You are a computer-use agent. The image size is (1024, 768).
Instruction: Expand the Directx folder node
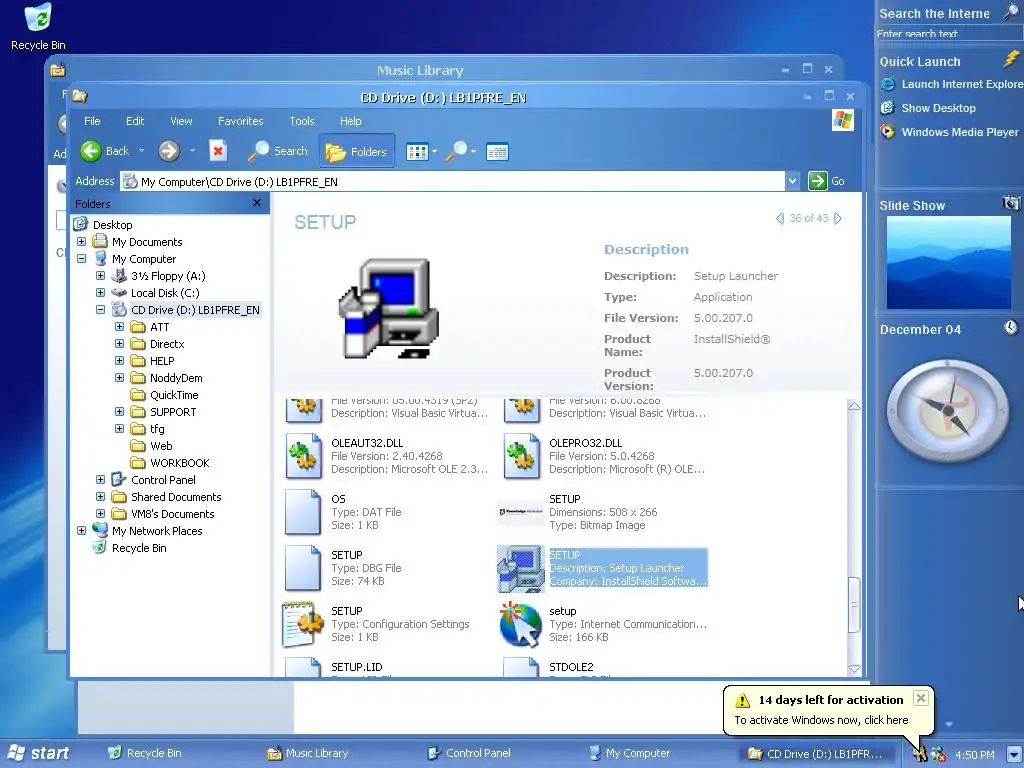point(120,344)
